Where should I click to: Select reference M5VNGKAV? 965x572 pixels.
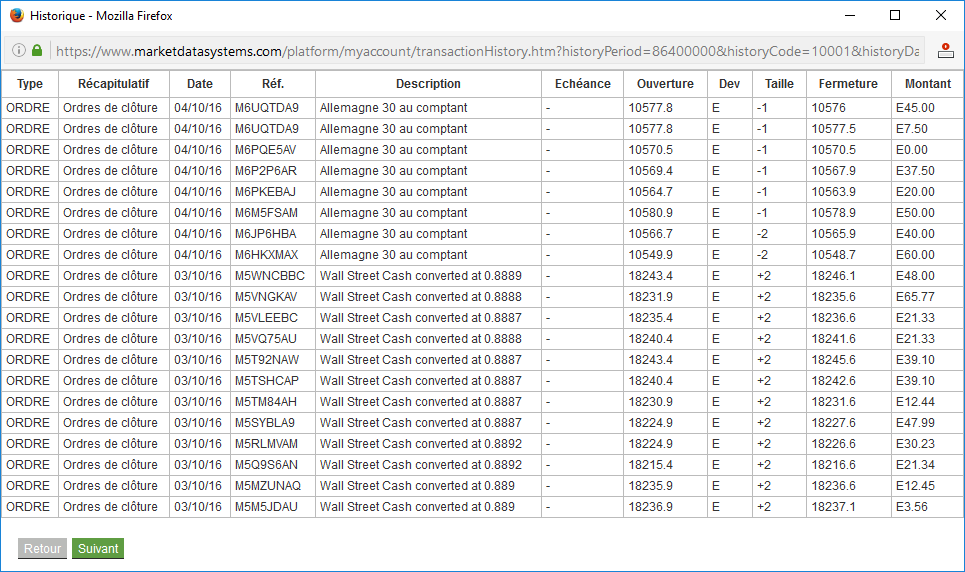(266, 296)
